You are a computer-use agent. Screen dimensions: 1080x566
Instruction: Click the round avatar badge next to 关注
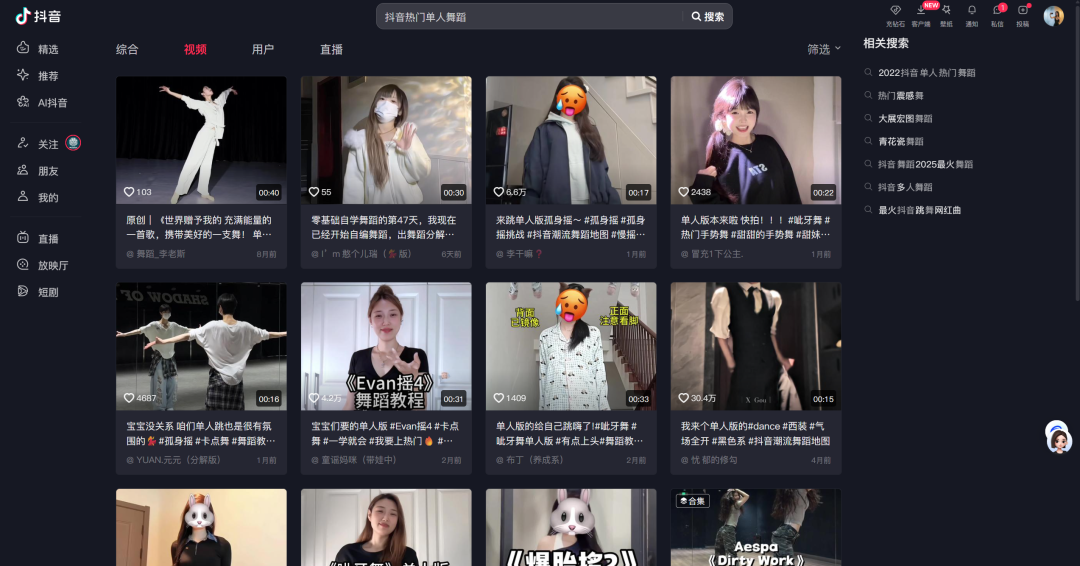(73, 143)
